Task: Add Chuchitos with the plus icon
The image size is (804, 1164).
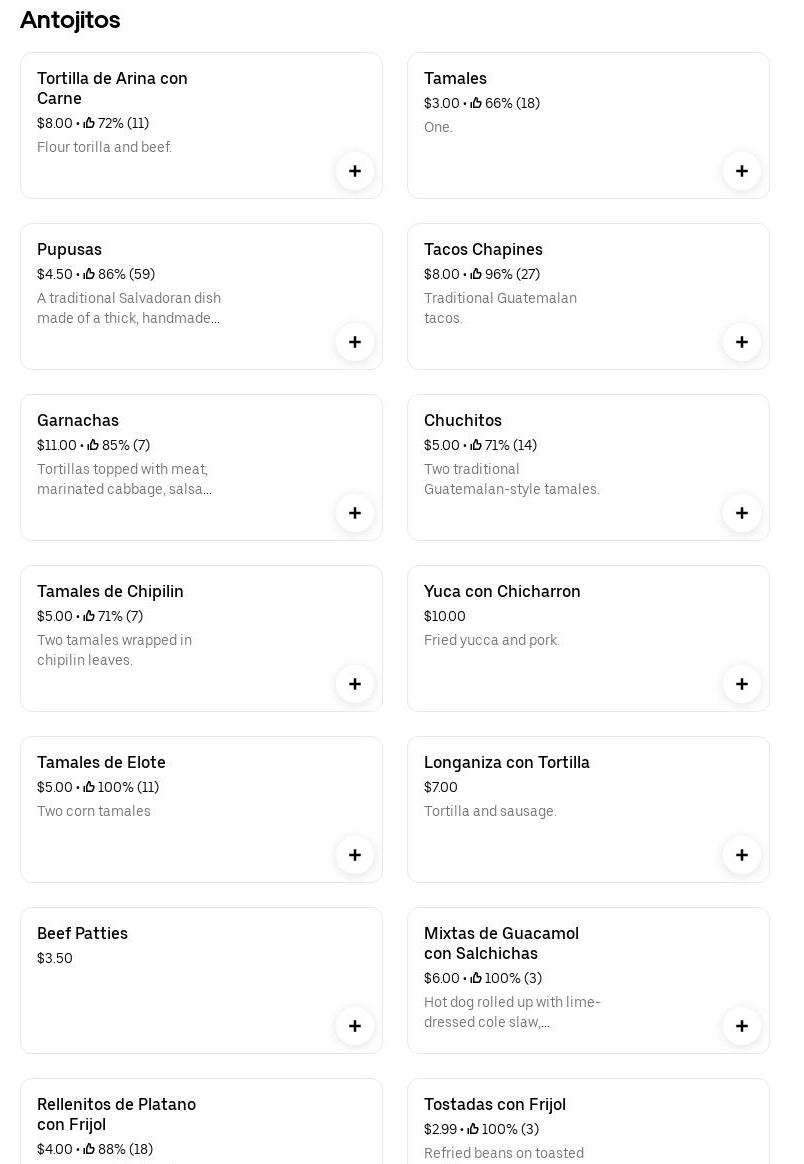Action: tap(742, 513)
